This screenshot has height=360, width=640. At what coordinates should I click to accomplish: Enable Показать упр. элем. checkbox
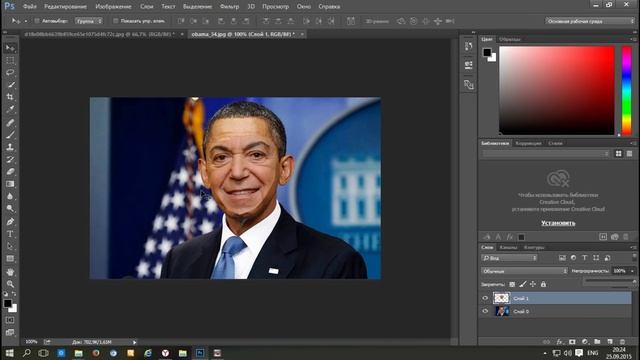[x=116, y=21]
